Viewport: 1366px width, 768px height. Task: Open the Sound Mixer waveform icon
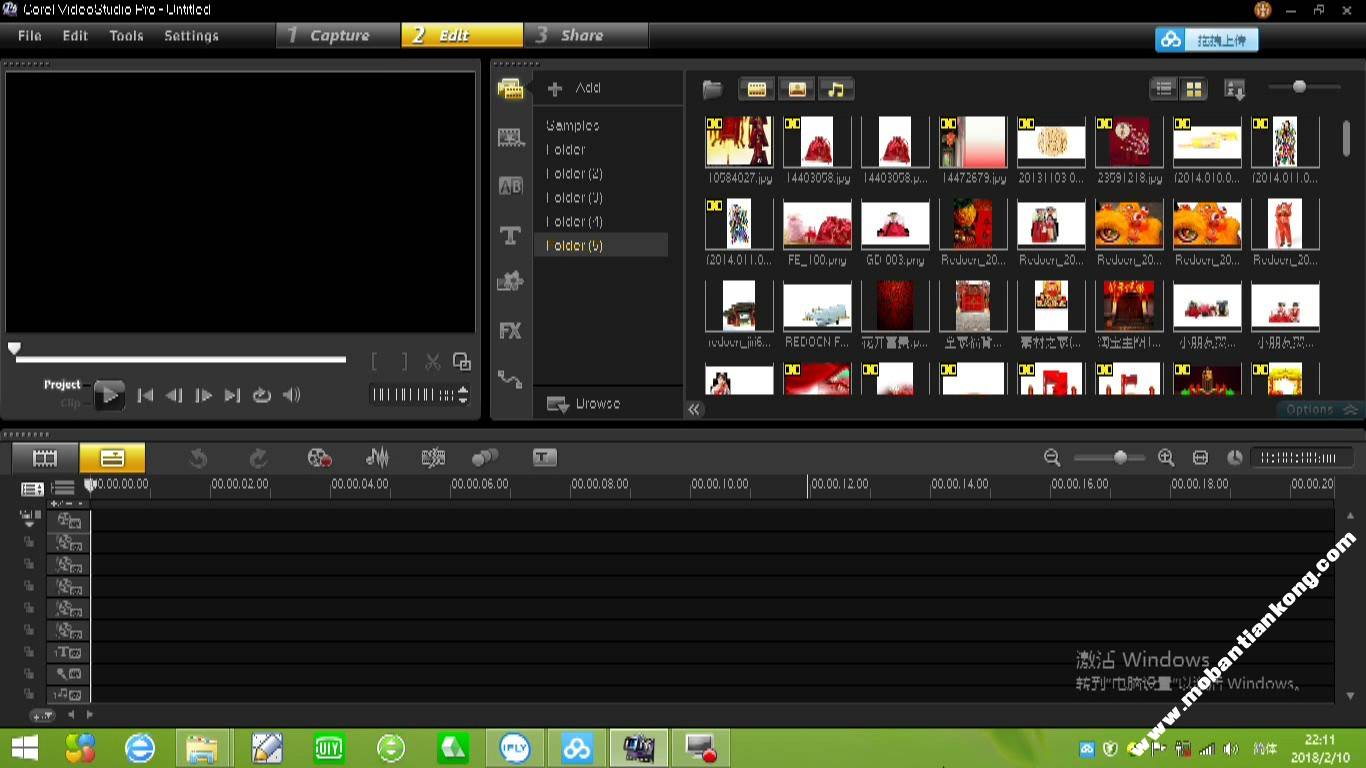coord(377,458)
